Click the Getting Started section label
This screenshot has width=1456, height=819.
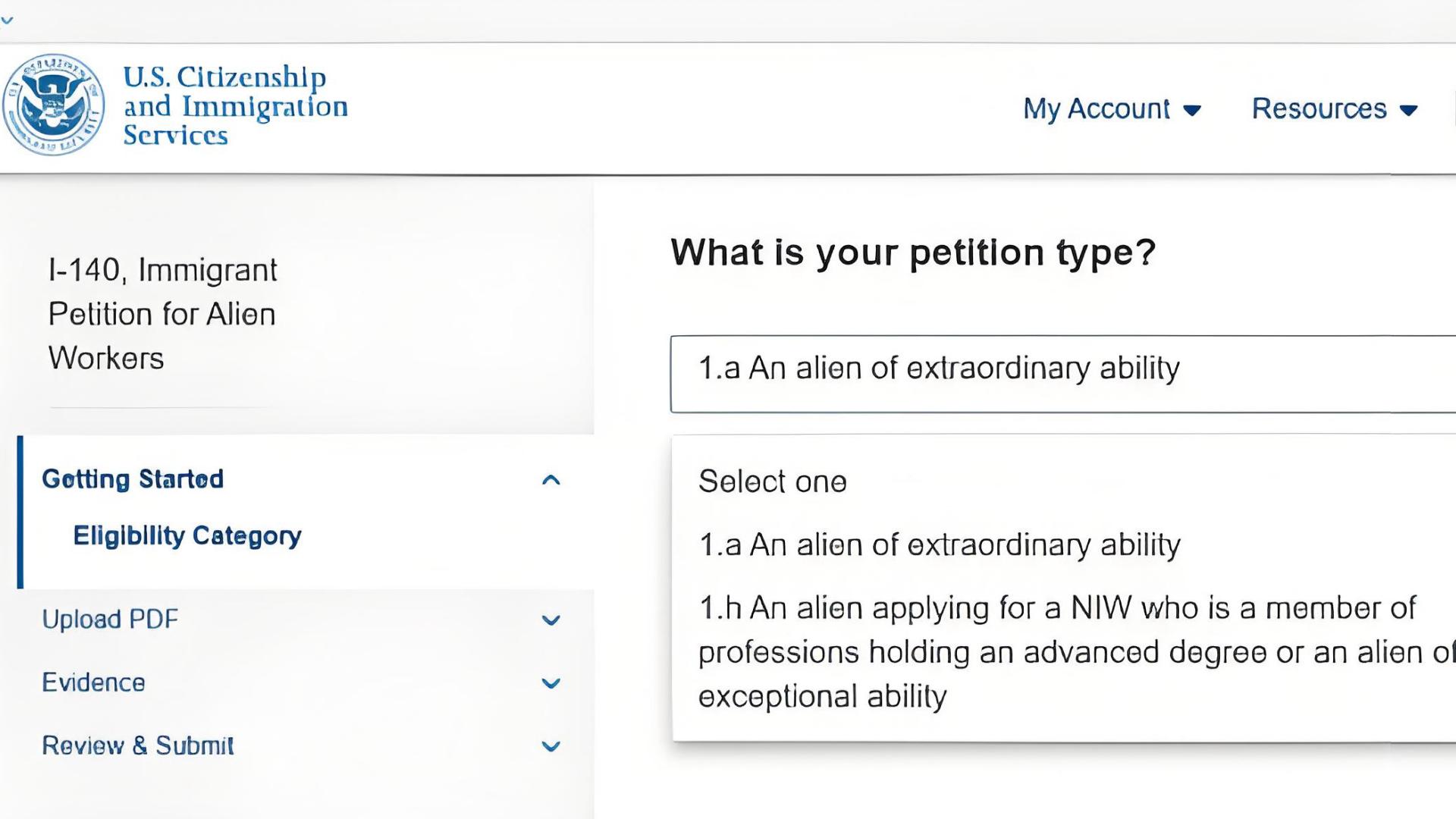coord(133,479)
